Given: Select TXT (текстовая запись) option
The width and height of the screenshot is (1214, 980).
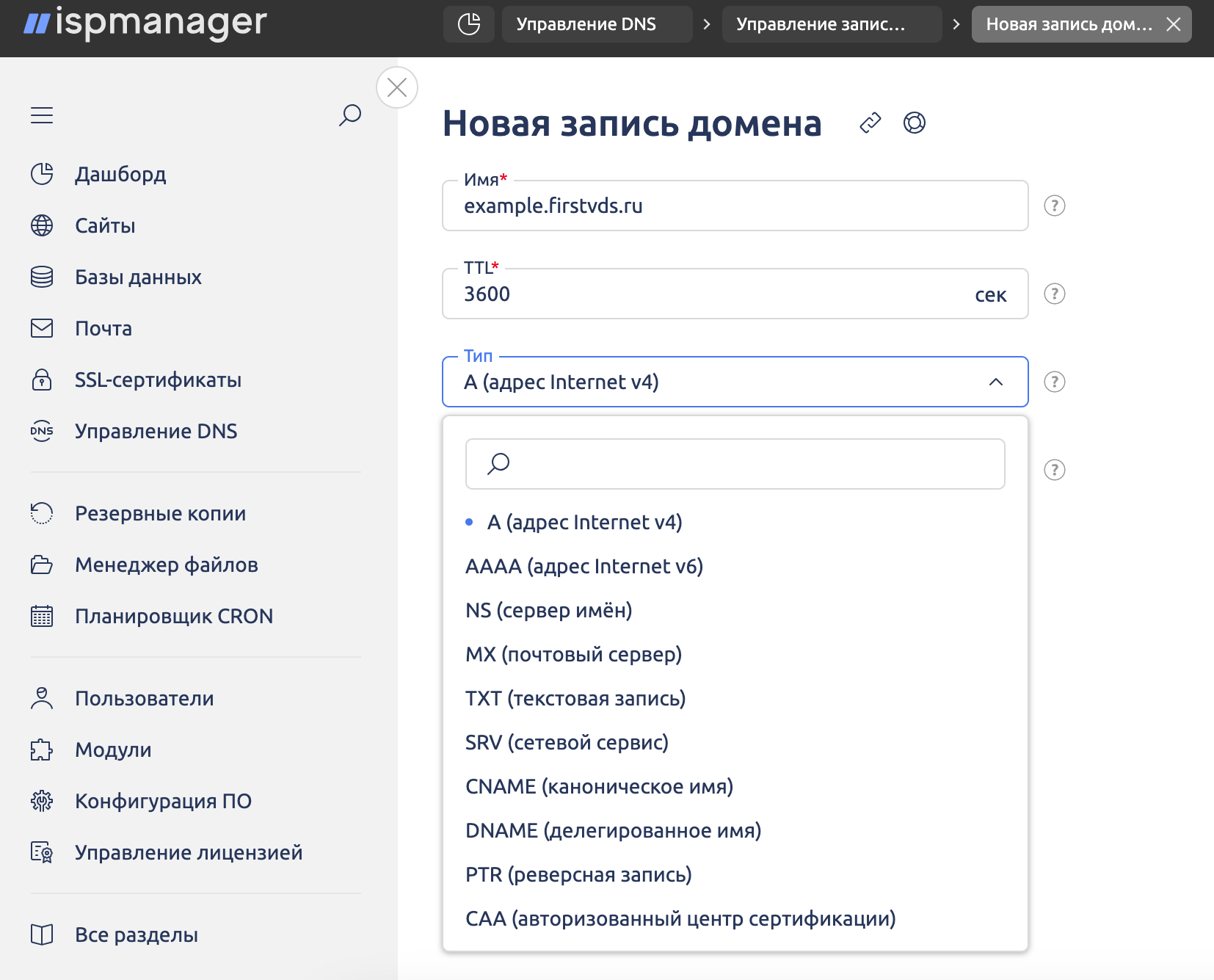Looking at the screenshot, I should click(575, 698).
